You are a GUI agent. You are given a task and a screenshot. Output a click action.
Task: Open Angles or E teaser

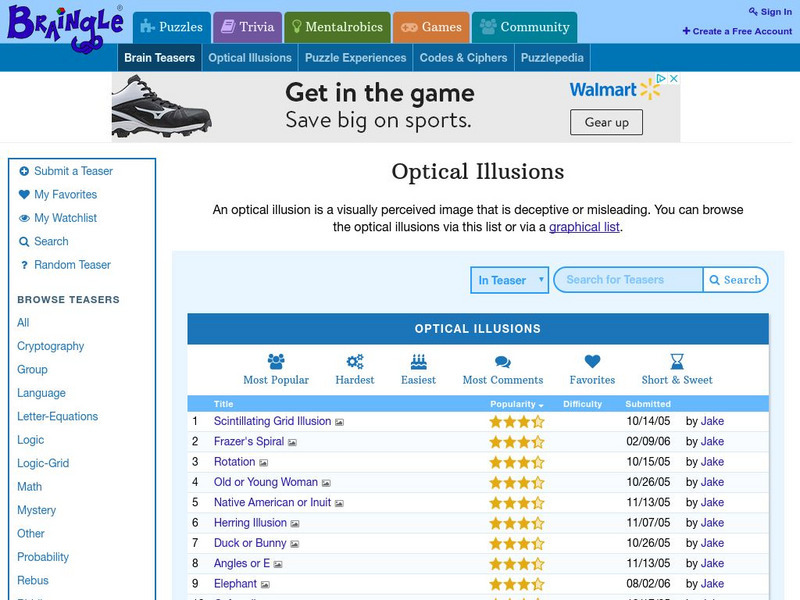click(242, 563)
